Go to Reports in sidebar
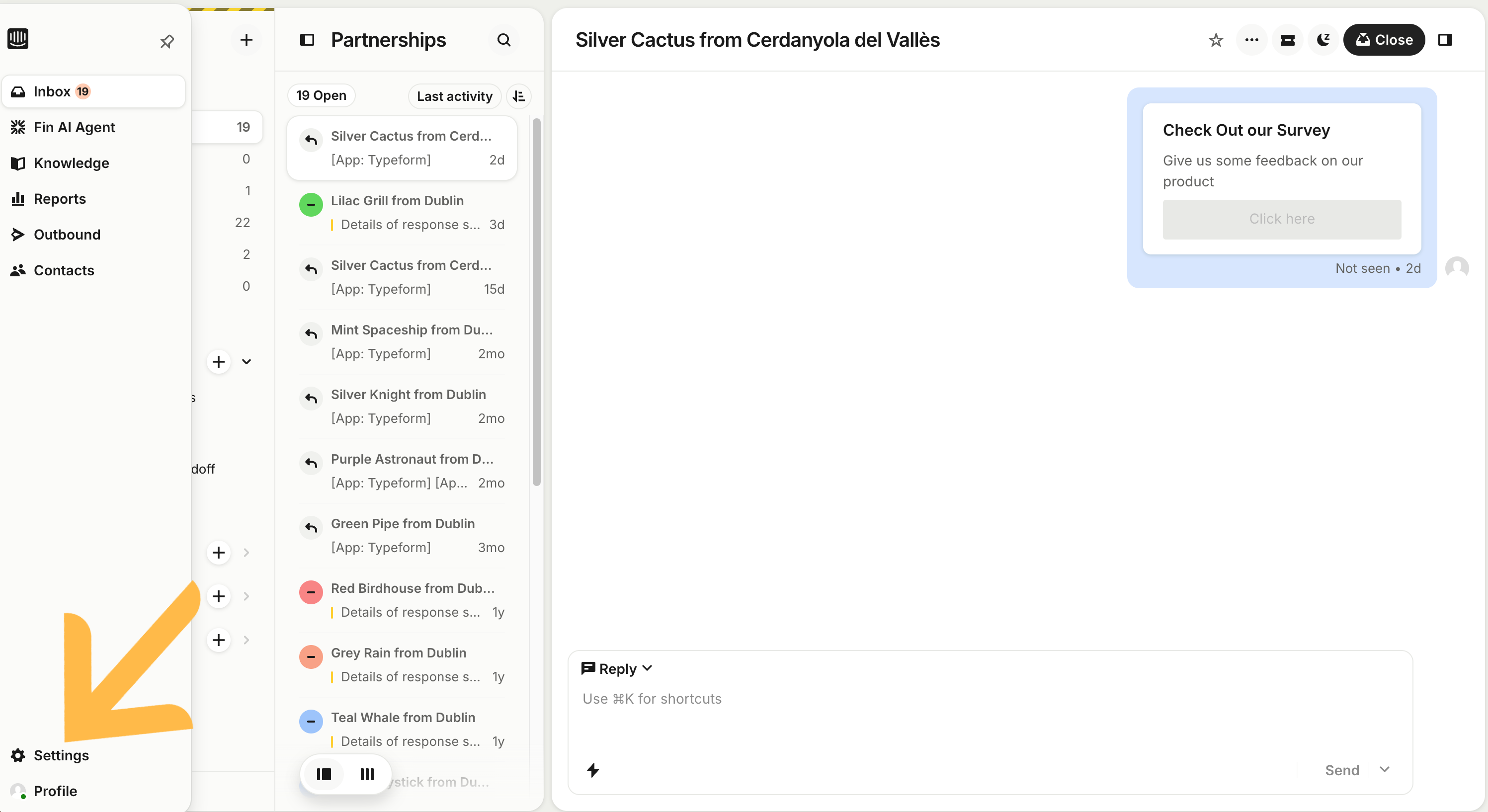1488x812 pixels. 60,199
